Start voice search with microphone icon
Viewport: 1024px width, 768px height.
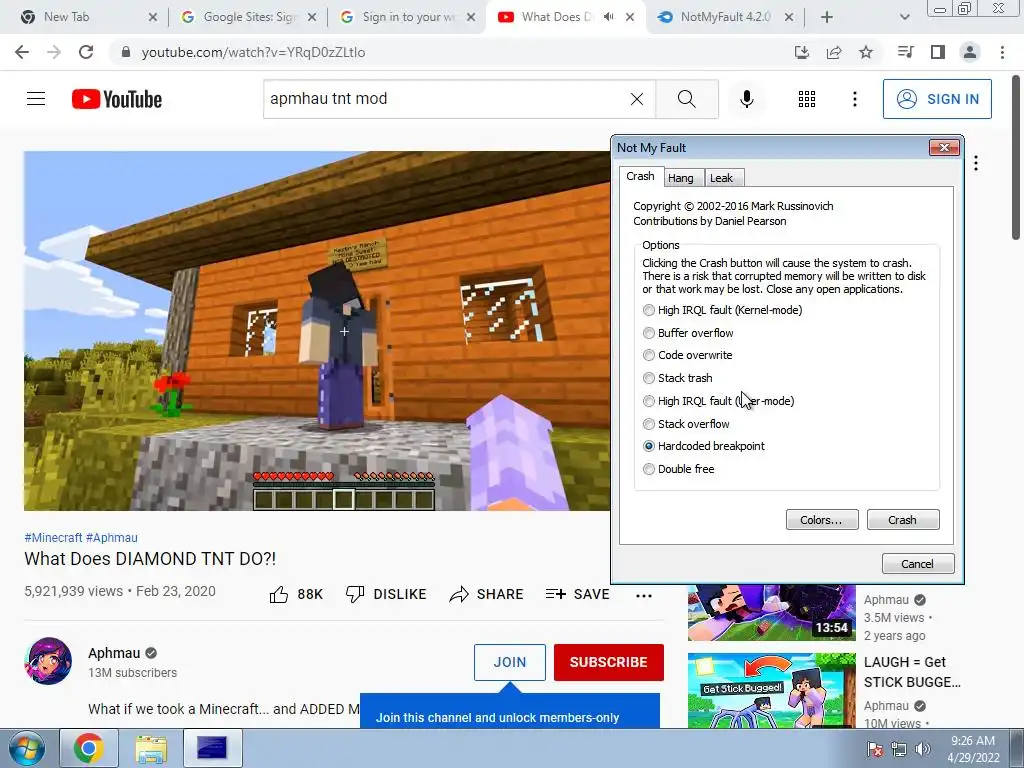(x=747, y=99)
